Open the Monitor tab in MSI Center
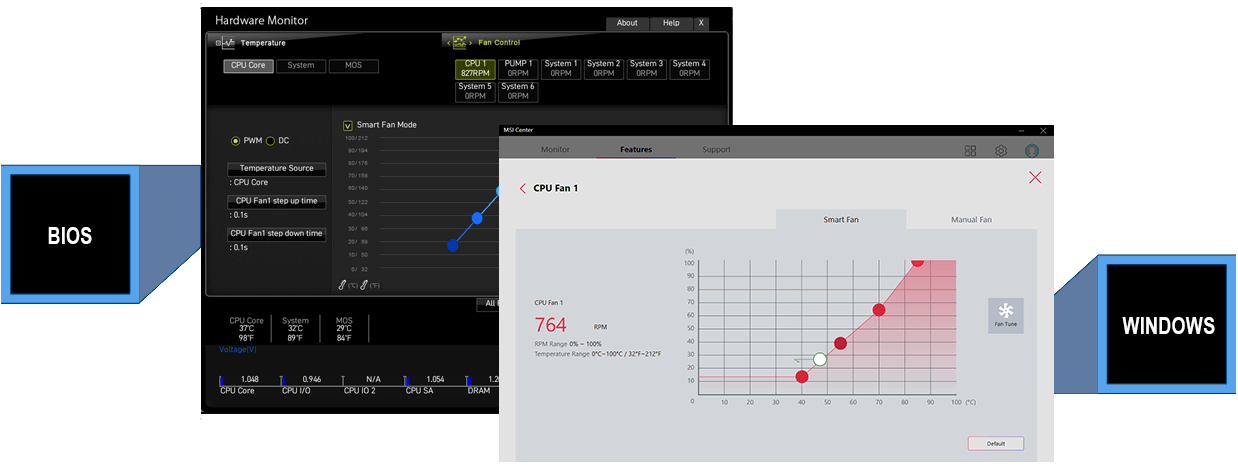The width and height of the screenshot is (1238, 476). (x=555, y=150)
